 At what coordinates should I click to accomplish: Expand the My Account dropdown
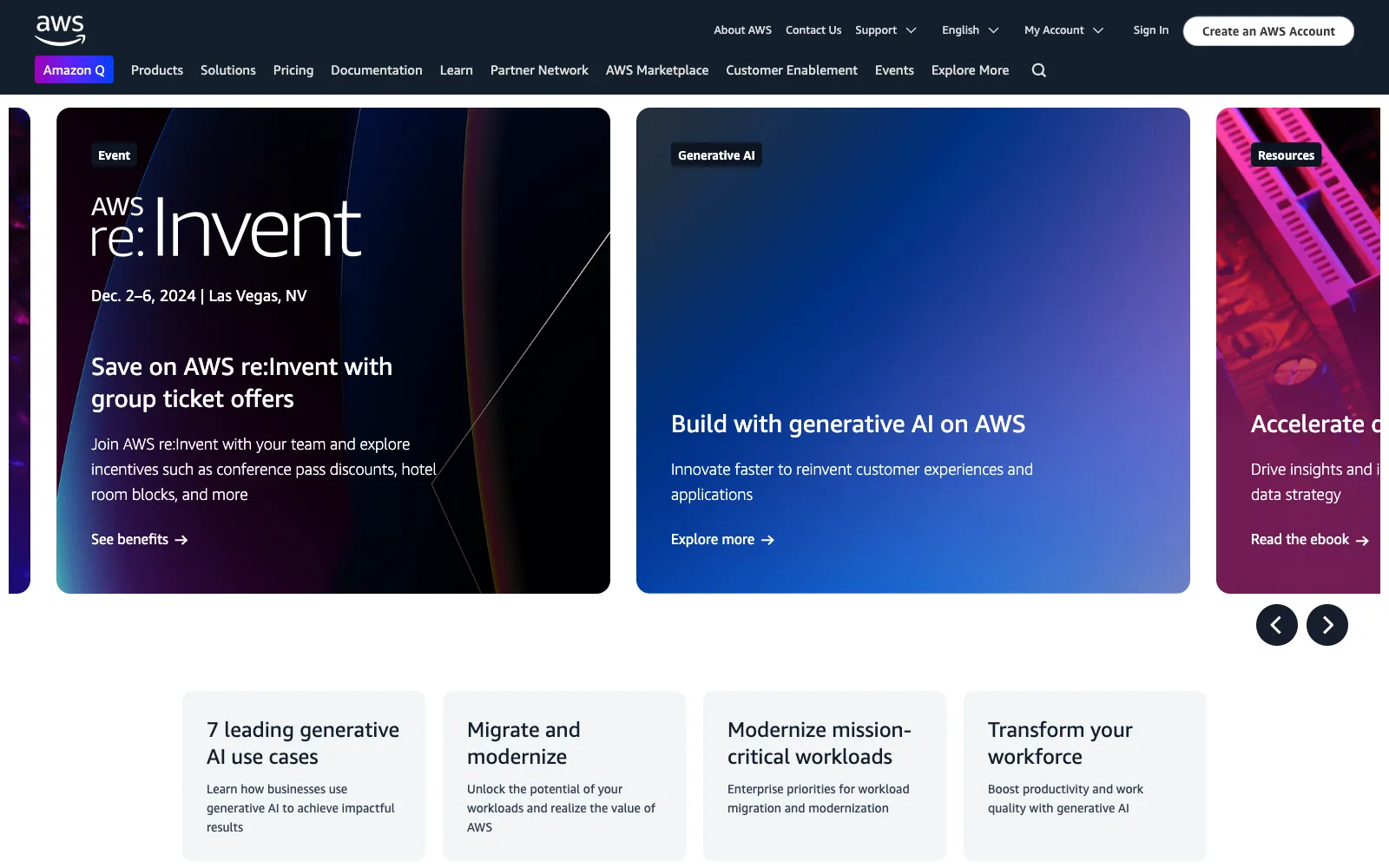[x=1063, y=30]
